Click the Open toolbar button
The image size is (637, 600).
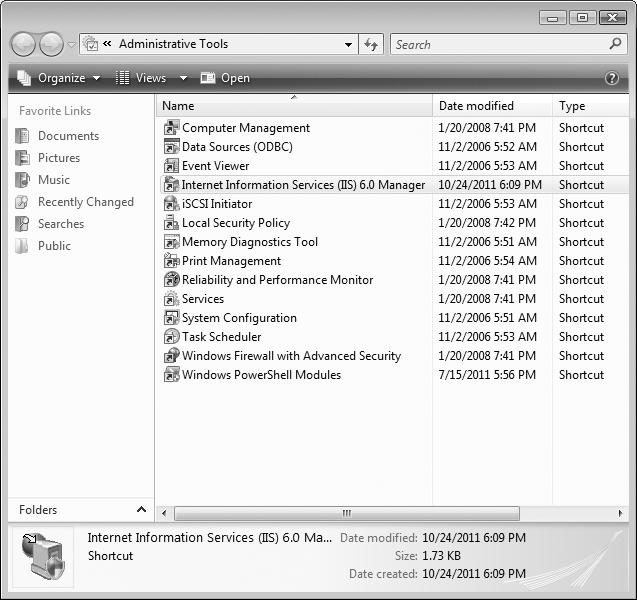(225, 78)
